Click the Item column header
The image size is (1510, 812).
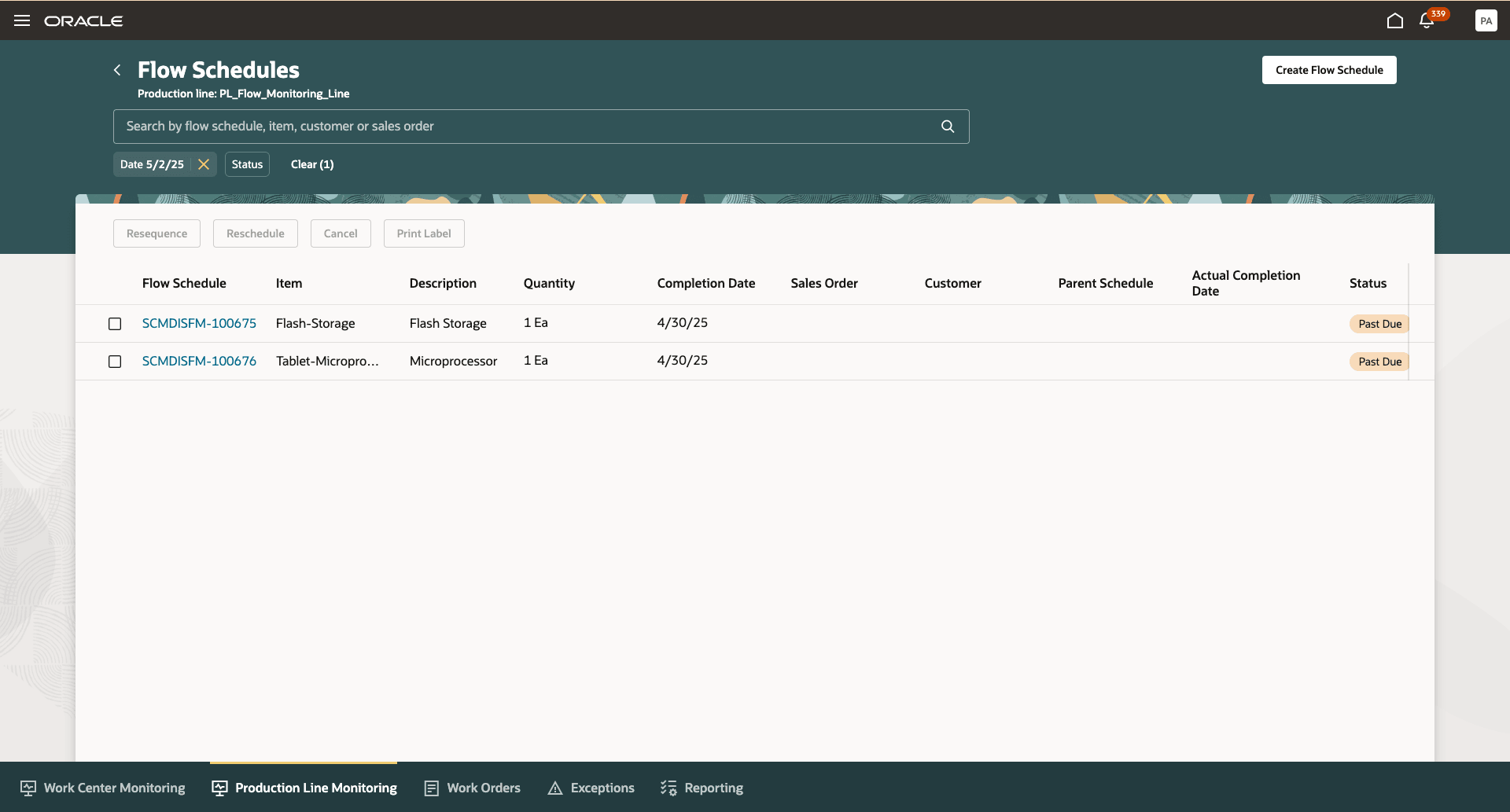(289, 283)
